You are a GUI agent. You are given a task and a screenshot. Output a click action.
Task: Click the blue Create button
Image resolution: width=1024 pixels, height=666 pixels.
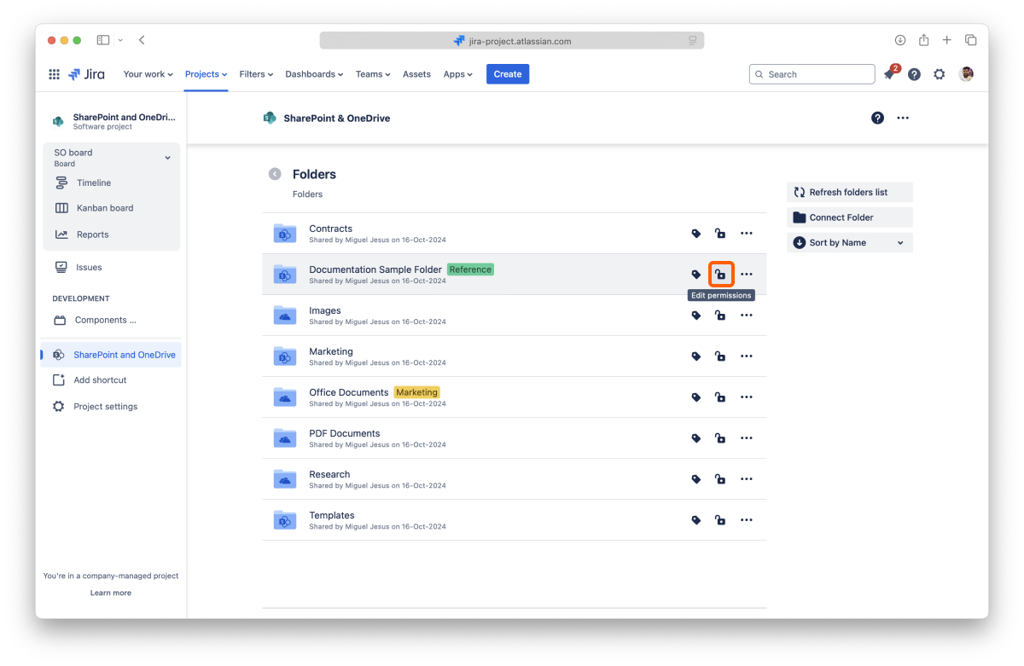[507, 74]
